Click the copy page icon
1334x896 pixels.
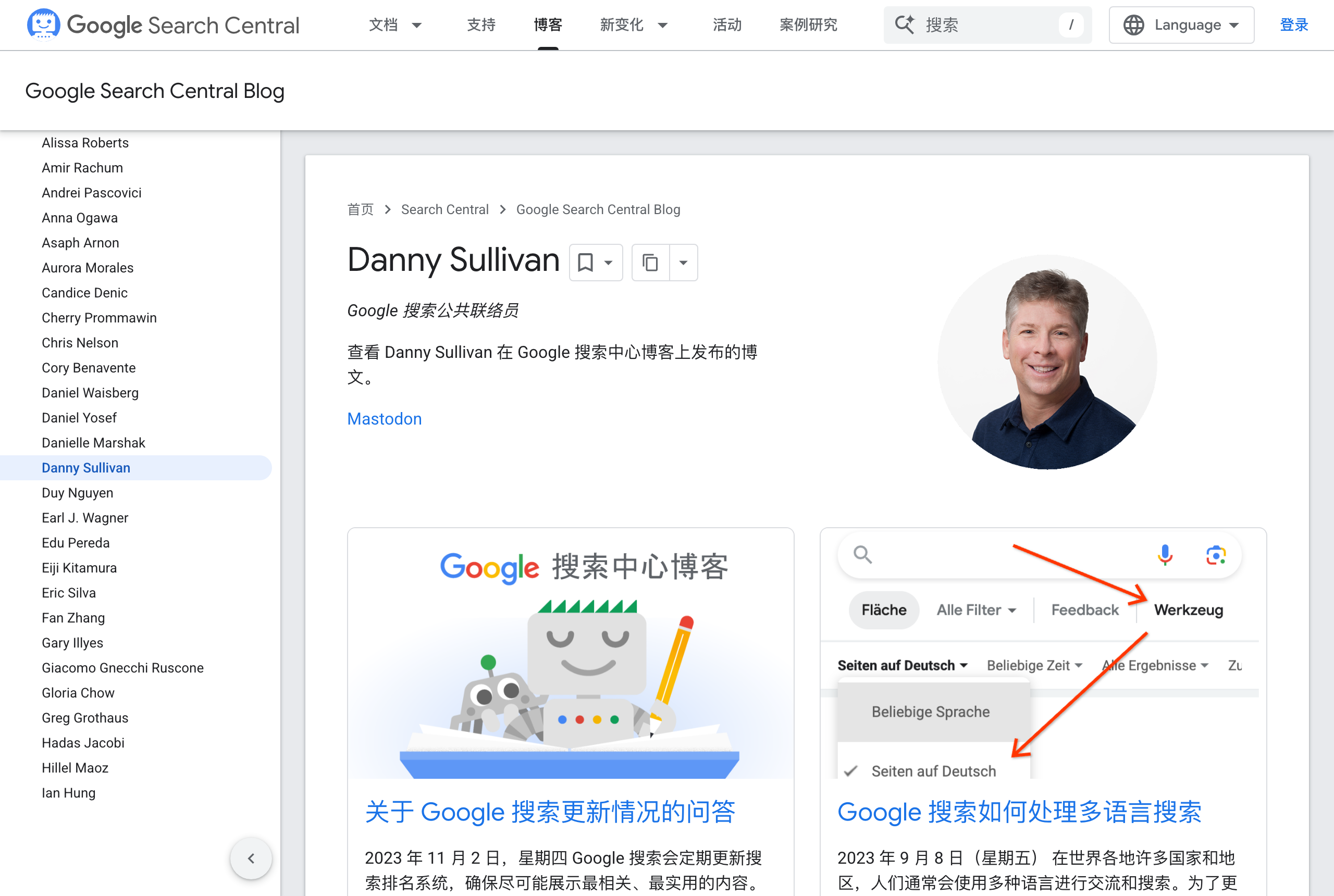click(x=650, y=263)
